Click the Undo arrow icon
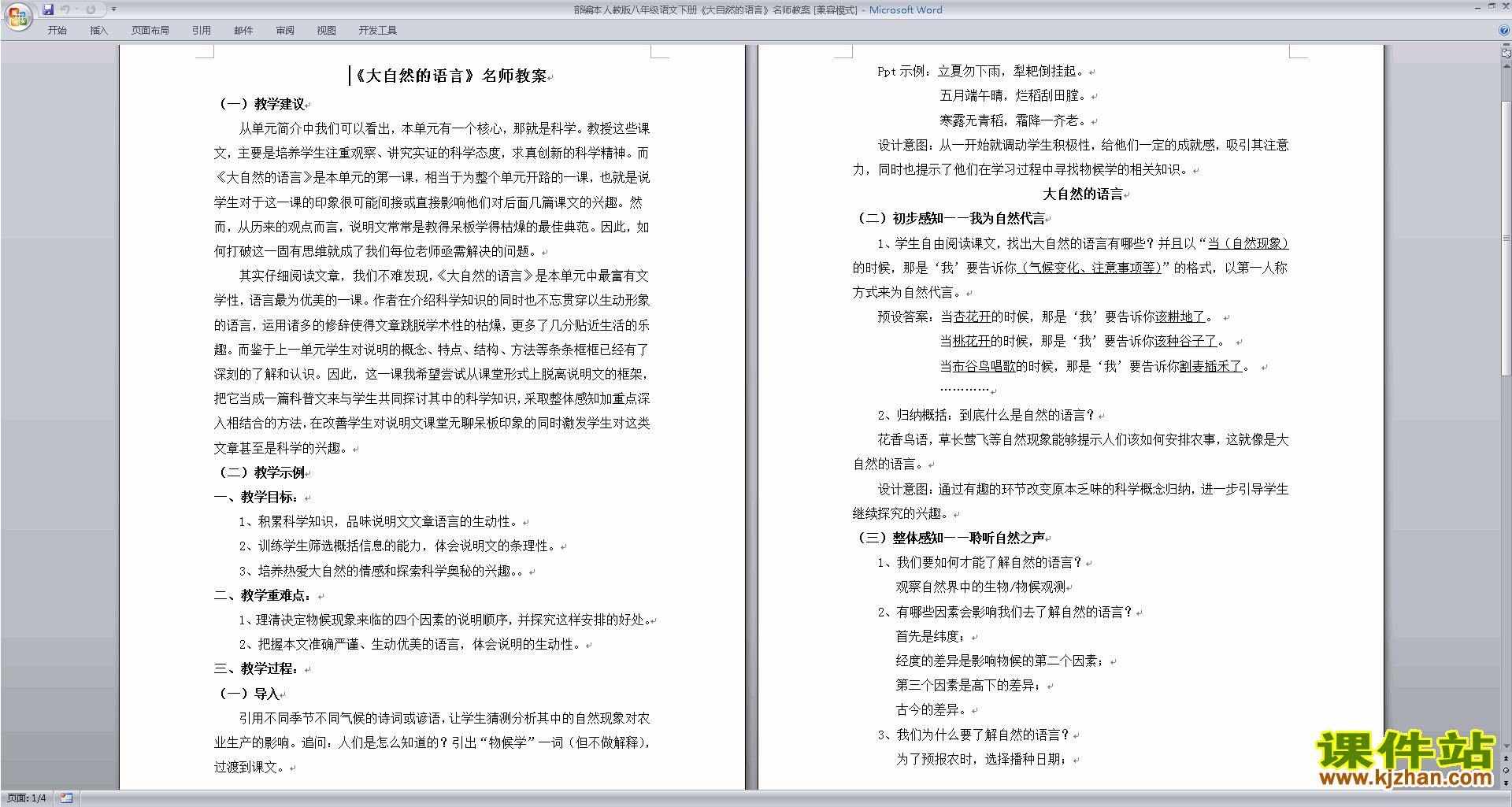The width and height of the screenshot is (1512, 807). point(65,9)
